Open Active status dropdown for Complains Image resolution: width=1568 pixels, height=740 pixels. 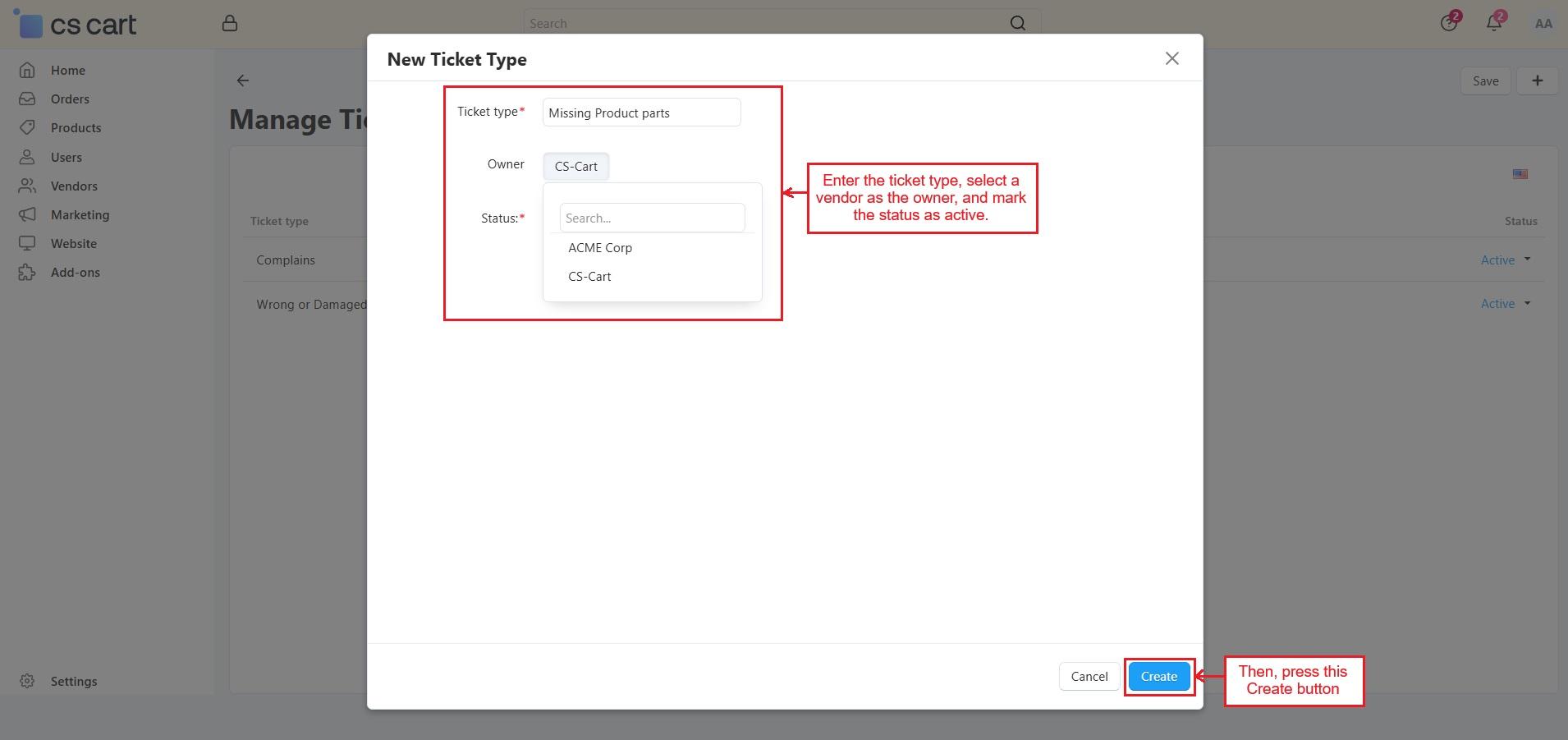[x=1506, y=260]
